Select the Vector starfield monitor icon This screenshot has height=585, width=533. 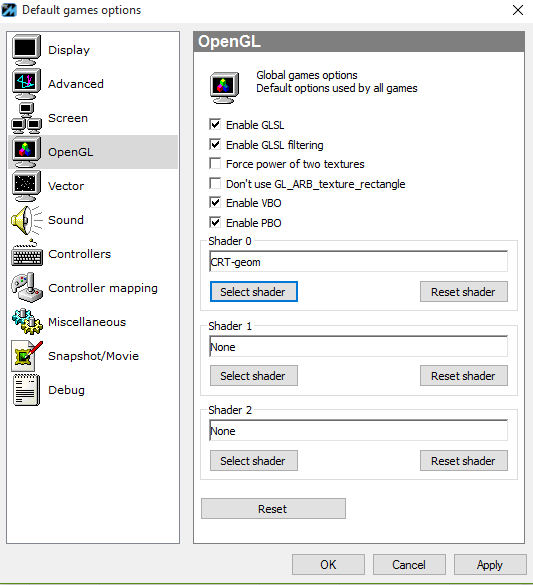pos(26,186)
